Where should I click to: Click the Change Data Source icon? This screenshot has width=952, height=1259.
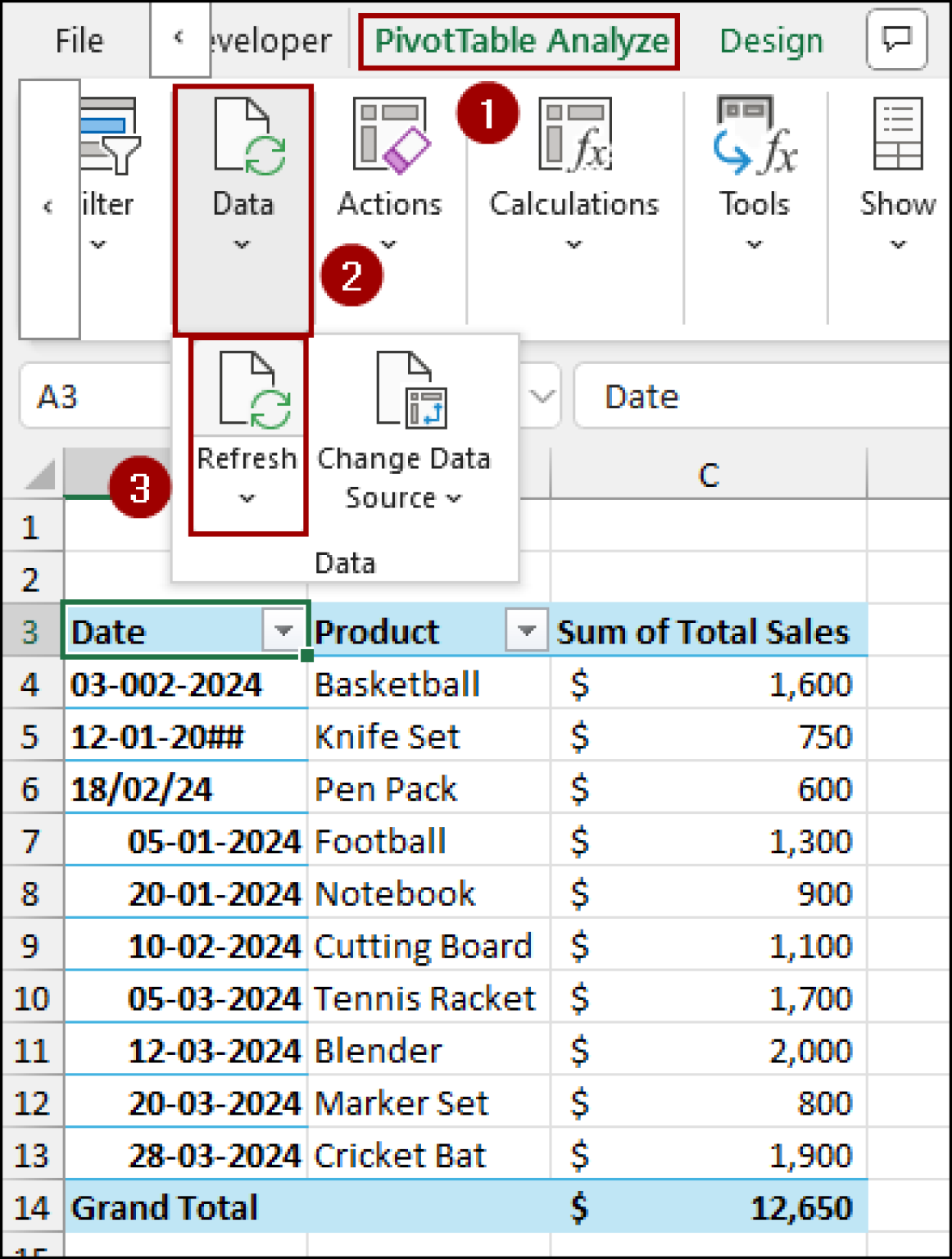click(412, 390)
